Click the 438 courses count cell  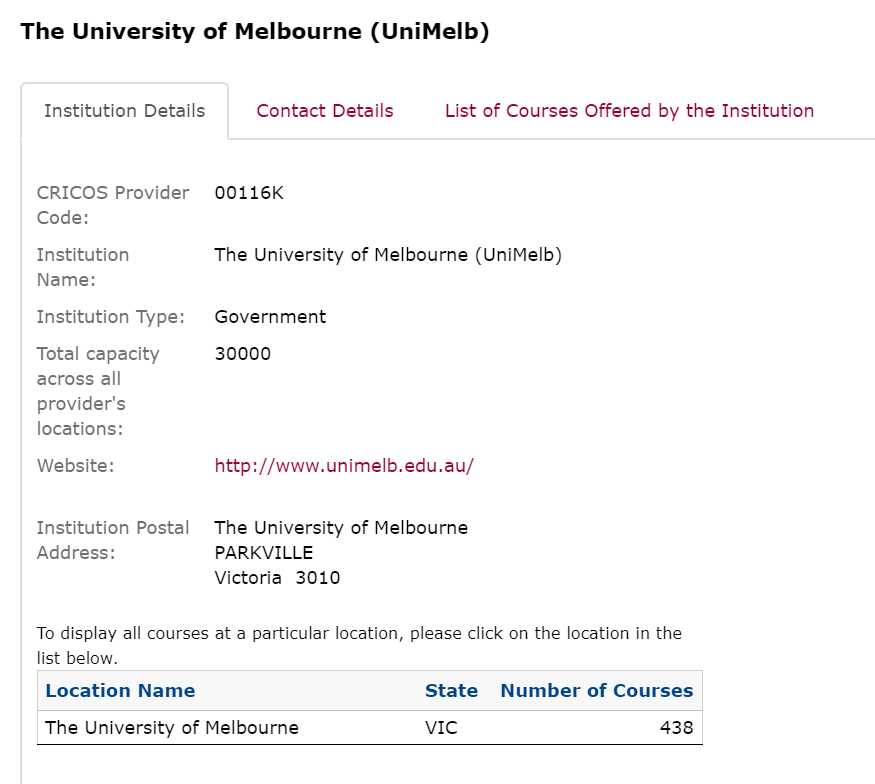(x=676, y=727)
